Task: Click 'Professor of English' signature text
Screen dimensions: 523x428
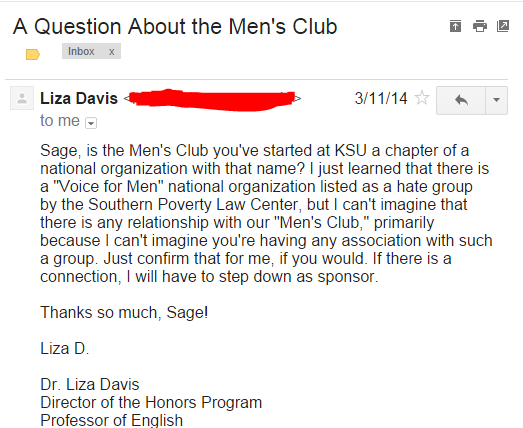Action: point(111,420)
